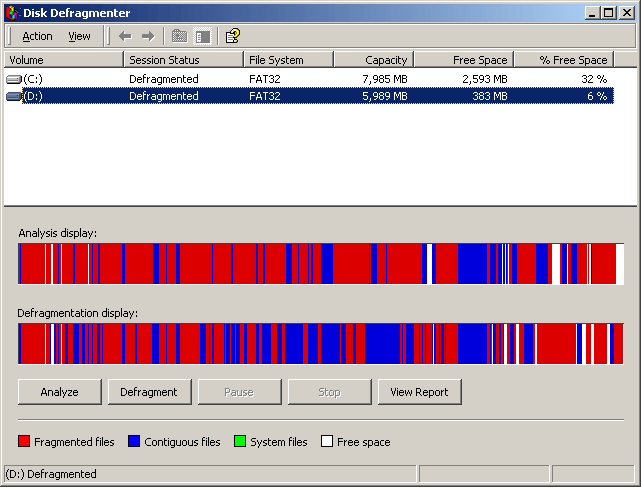Image resolution: width=641 pixels, height=487 pixels.
Task: Click the Defragmented status for C:
Action: pos(164,79)
